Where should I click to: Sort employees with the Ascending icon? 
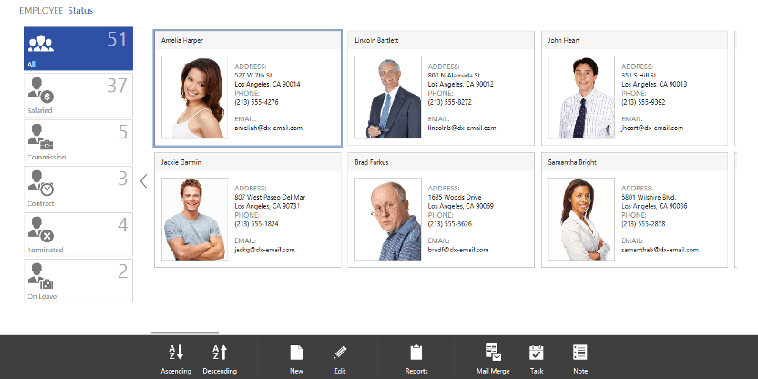tap(176, 352)
